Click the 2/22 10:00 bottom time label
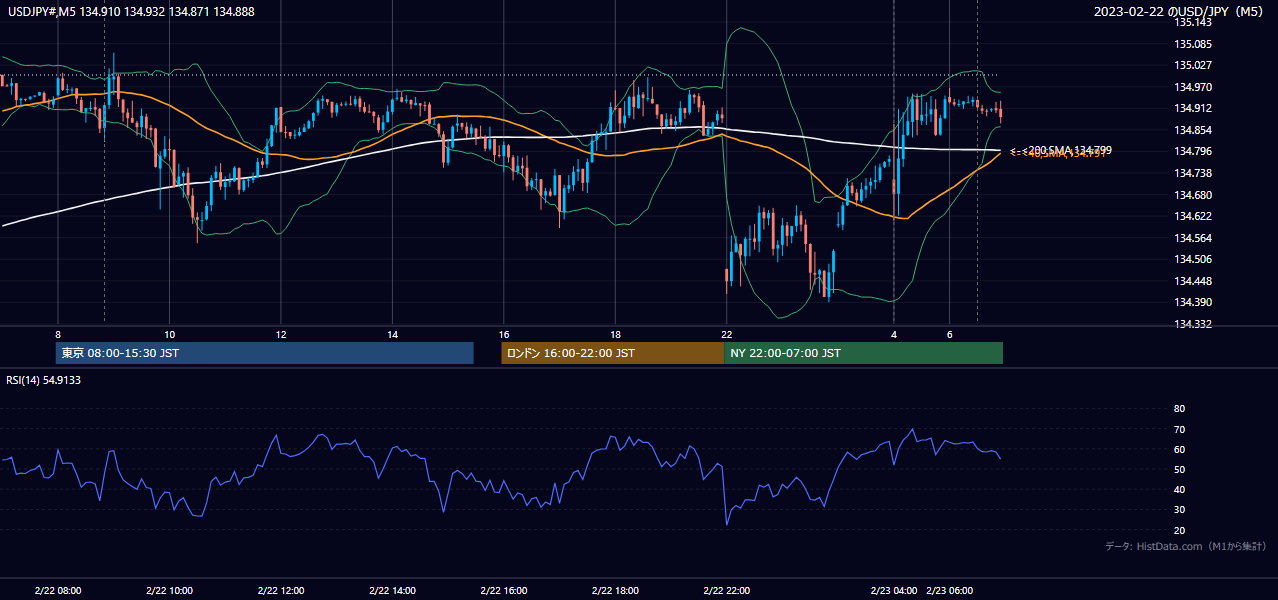Screen dimensions: 1278x600 click(x=169, y=590)
